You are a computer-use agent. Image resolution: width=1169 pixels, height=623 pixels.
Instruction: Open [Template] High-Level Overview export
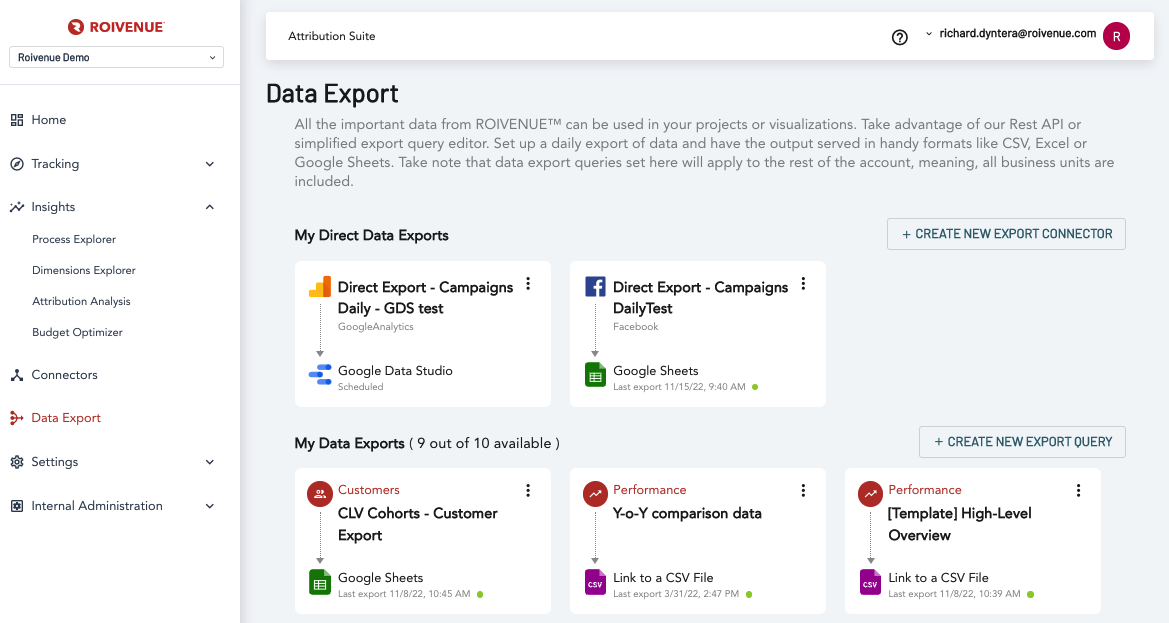pos(960,524)
